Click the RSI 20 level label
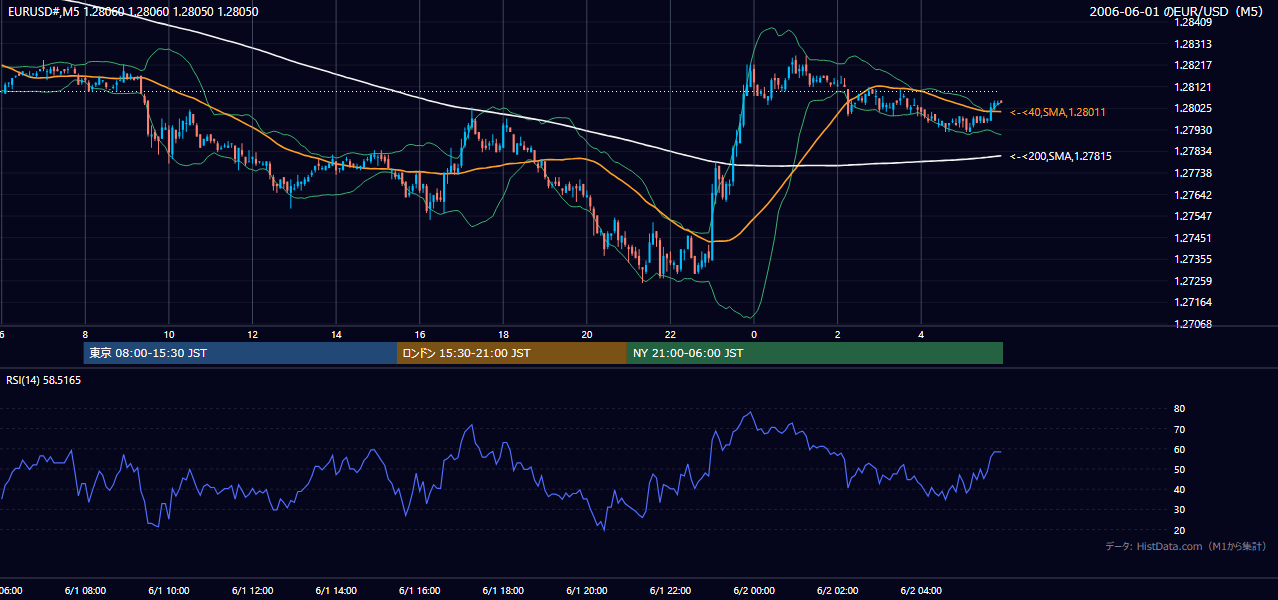1278x600 pixels. pyautogui.click(x=1180, y=530)
